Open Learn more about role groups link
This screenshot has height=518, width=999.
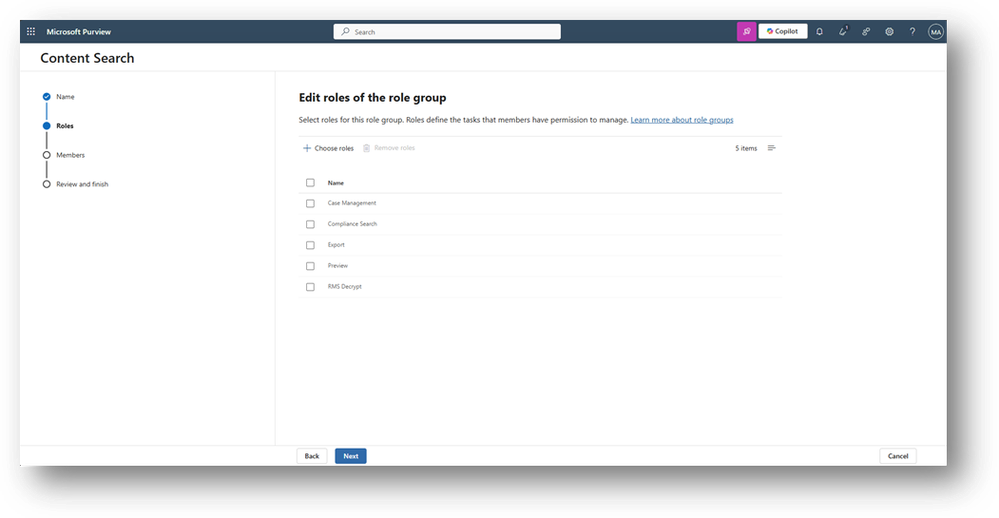pyautogui.click(x=682, y=120)
